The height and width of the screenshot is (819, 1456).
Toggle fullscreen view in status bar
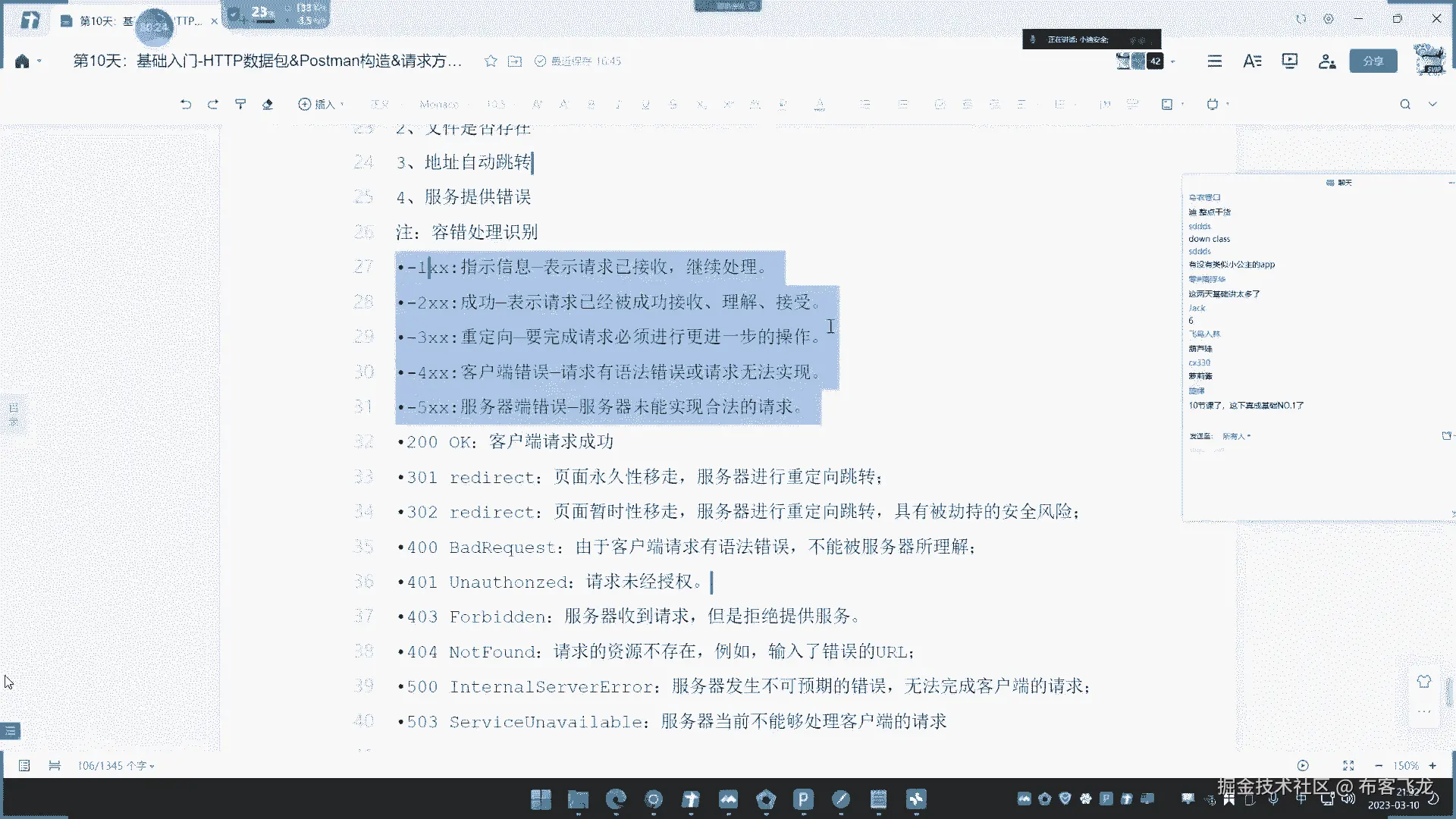coord(1348,766)
